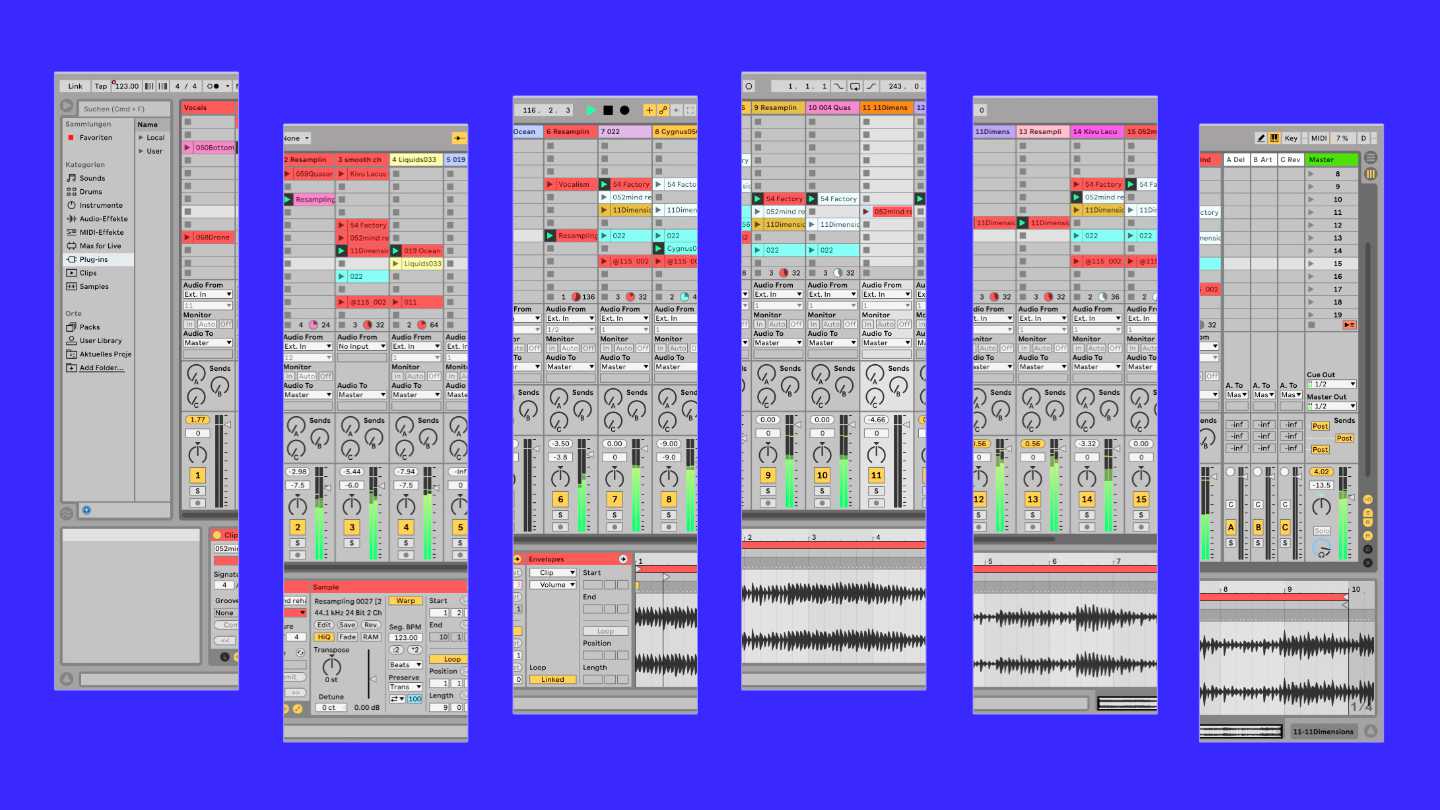Toggle track 11 activator button
1440x810 pixels.
(876, 475)
